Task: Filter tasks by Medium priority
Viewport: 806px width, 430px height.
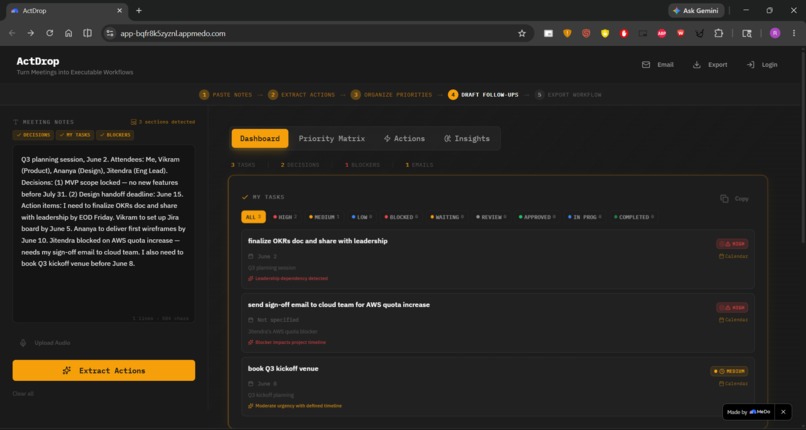Action: (324, 217)
